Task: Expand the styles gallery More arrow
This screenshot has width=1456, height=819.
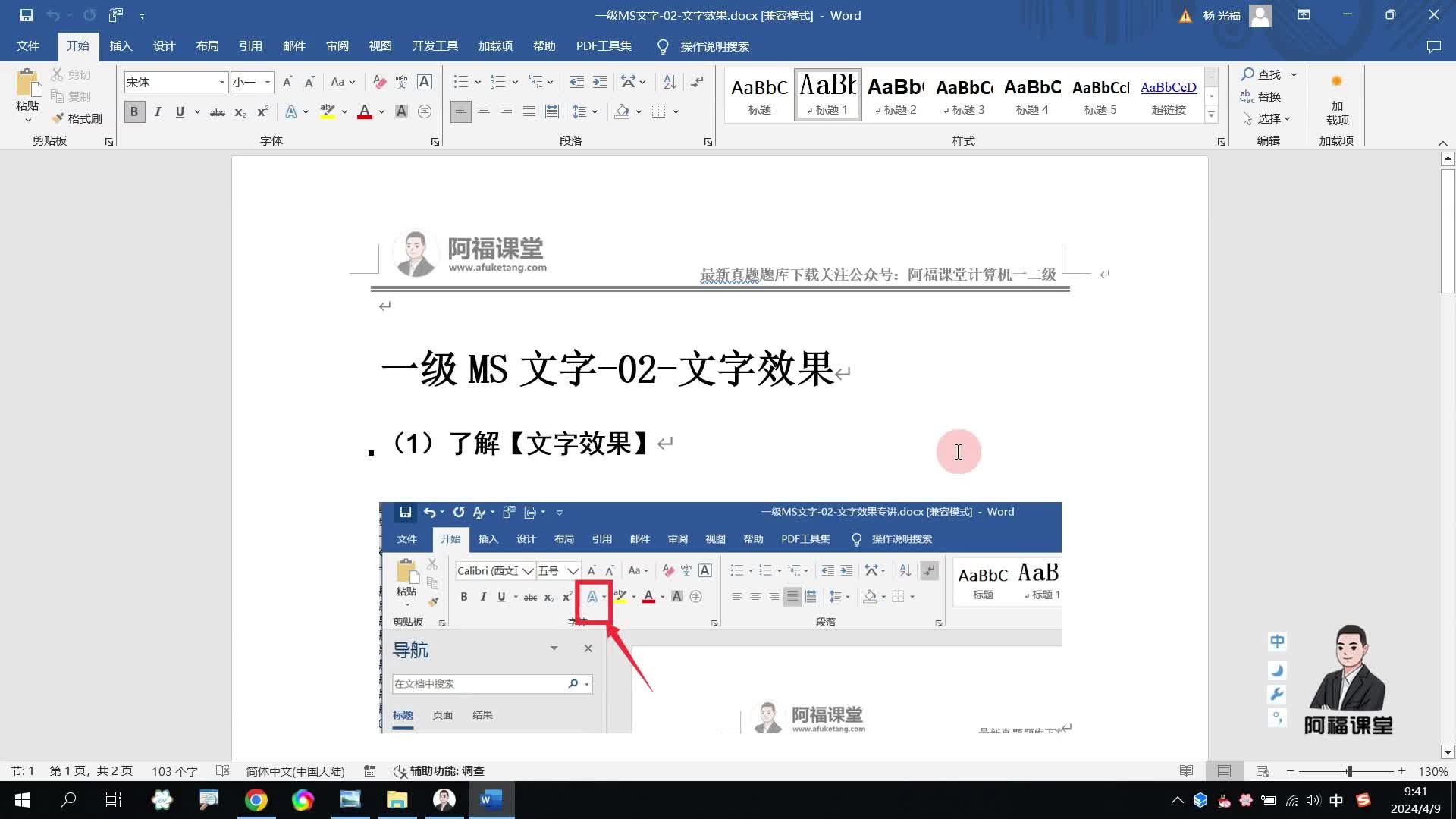Action: coord(1211,115)
